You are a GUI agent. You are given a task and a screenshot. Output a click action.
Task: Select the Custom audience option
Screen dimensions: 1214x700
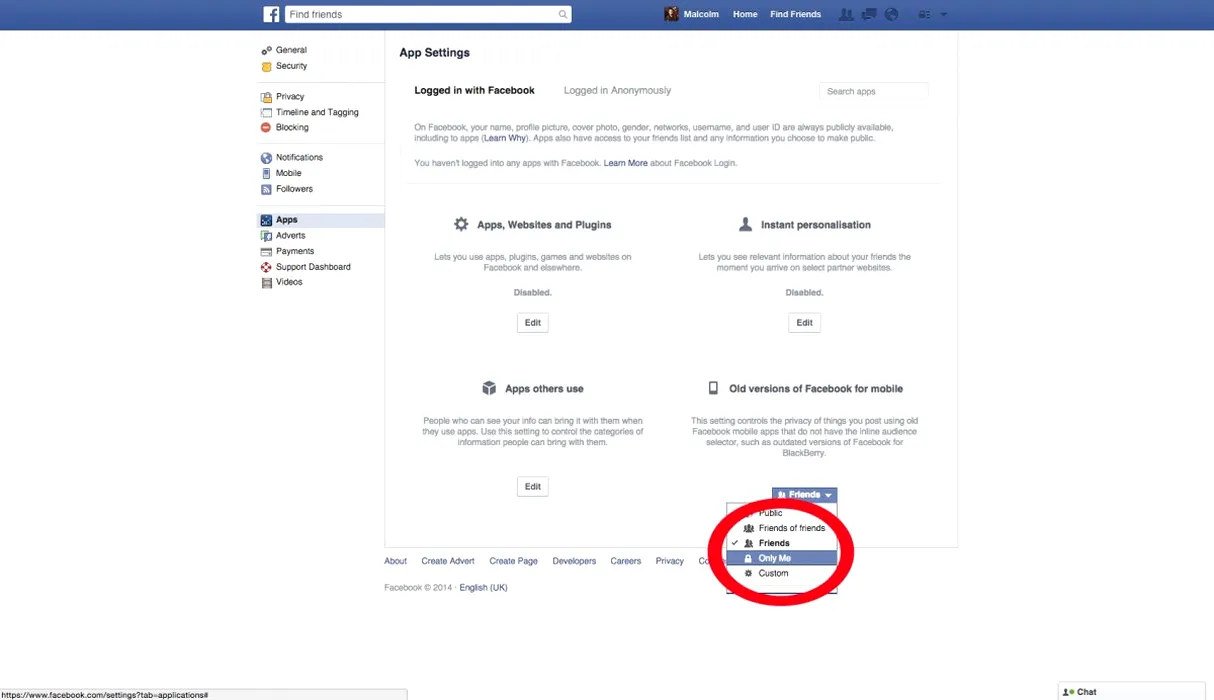tap(773, 573)
